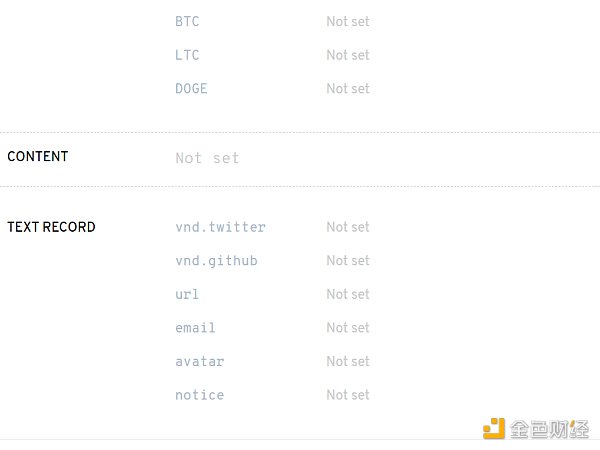This screenshot has width=600, height=450.
Task: Select the vnd.github text record key
Action: [x=216, y=260]
